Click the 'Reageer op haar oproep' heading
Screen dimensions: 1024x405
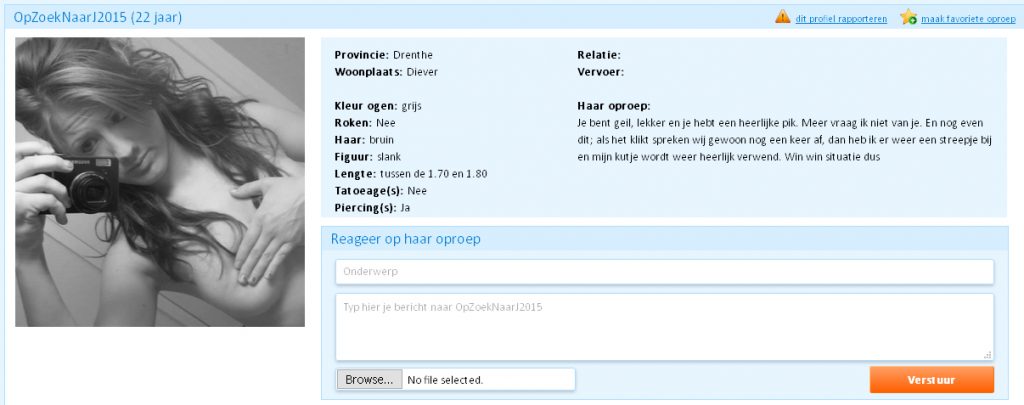tap(406, 239)
